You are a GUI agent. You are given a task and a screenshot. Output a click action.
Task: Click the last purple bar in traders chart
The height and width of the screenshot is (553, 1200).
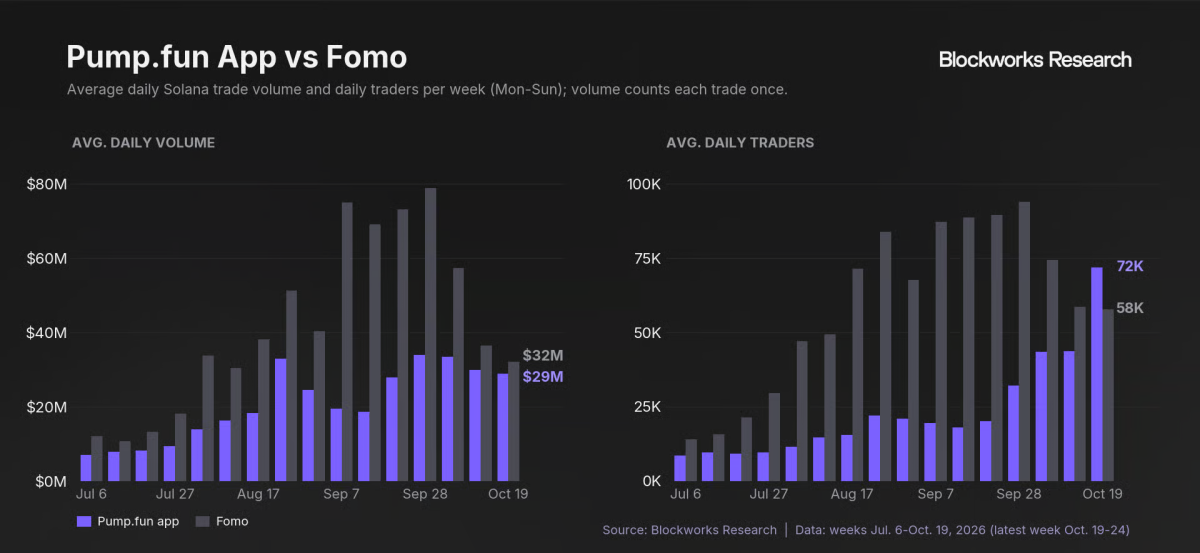tap(1097, 374)
